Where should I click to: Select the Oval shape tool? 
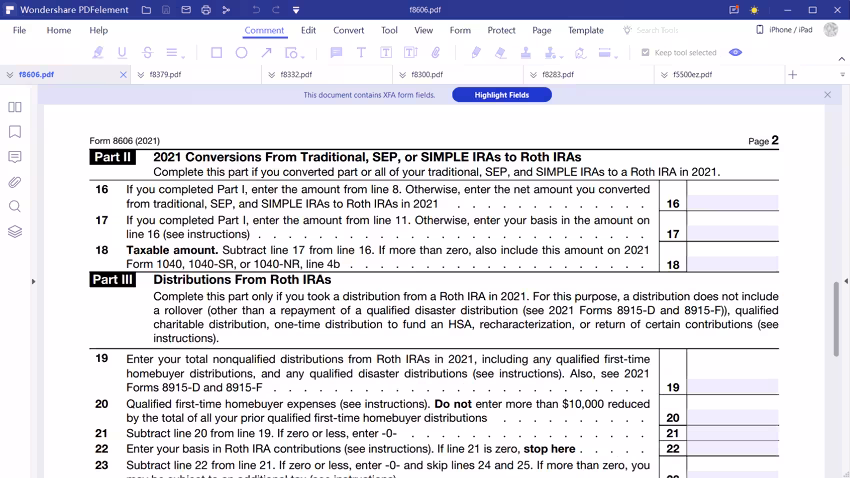tap(242, 53)
